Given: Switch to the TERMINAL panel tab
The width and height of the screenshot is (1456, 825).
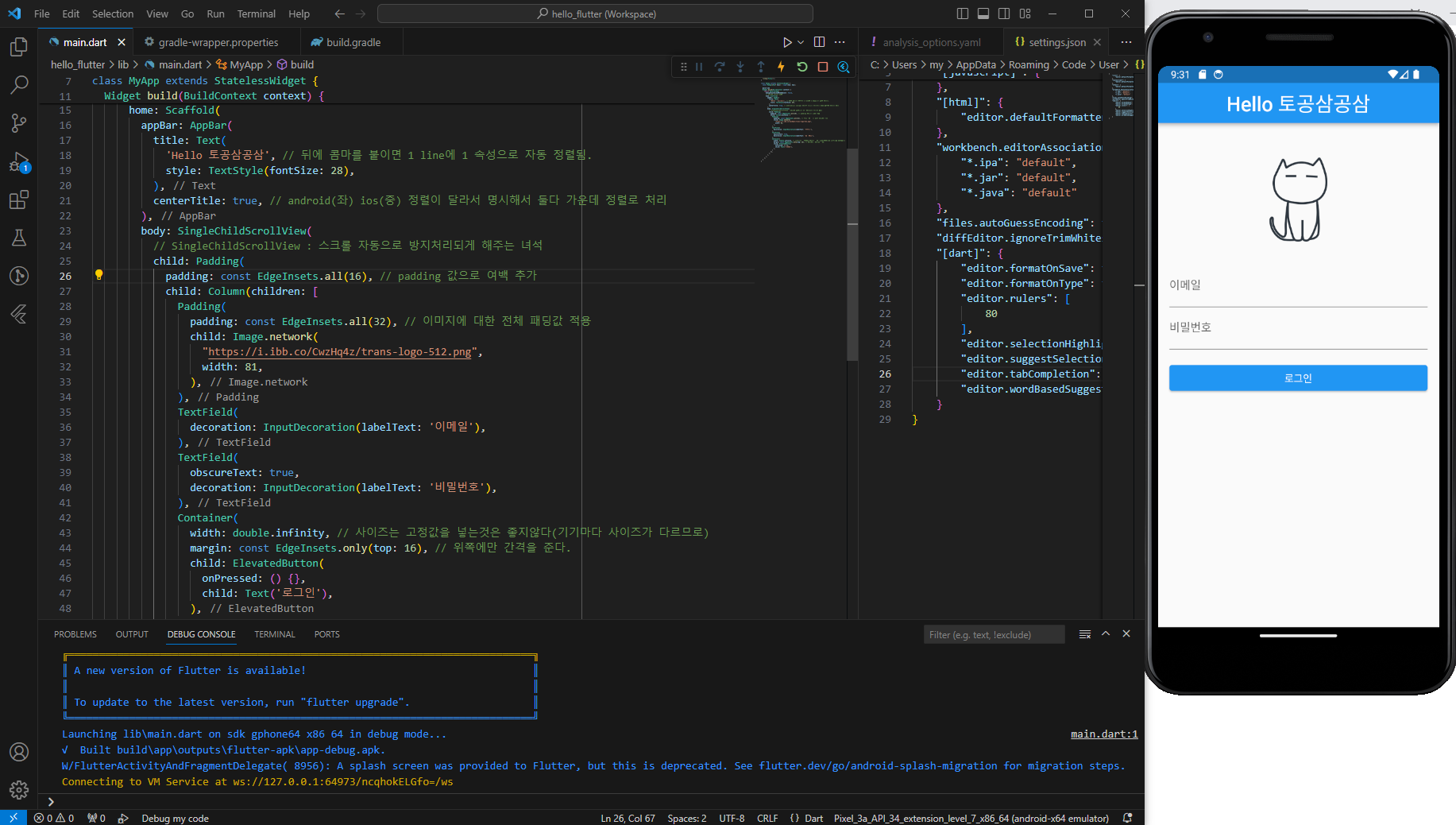Looking at the screenshot, I should pyautogui.click(x=274, y=634).
